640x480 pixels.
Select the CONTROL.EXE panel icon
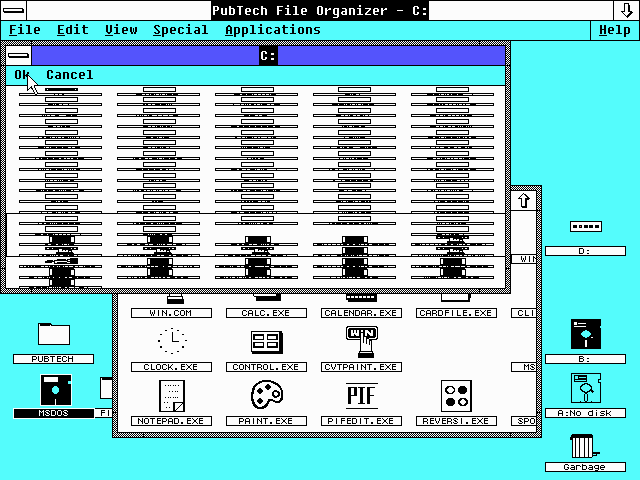pyautogui.click(x=266, y=342)
